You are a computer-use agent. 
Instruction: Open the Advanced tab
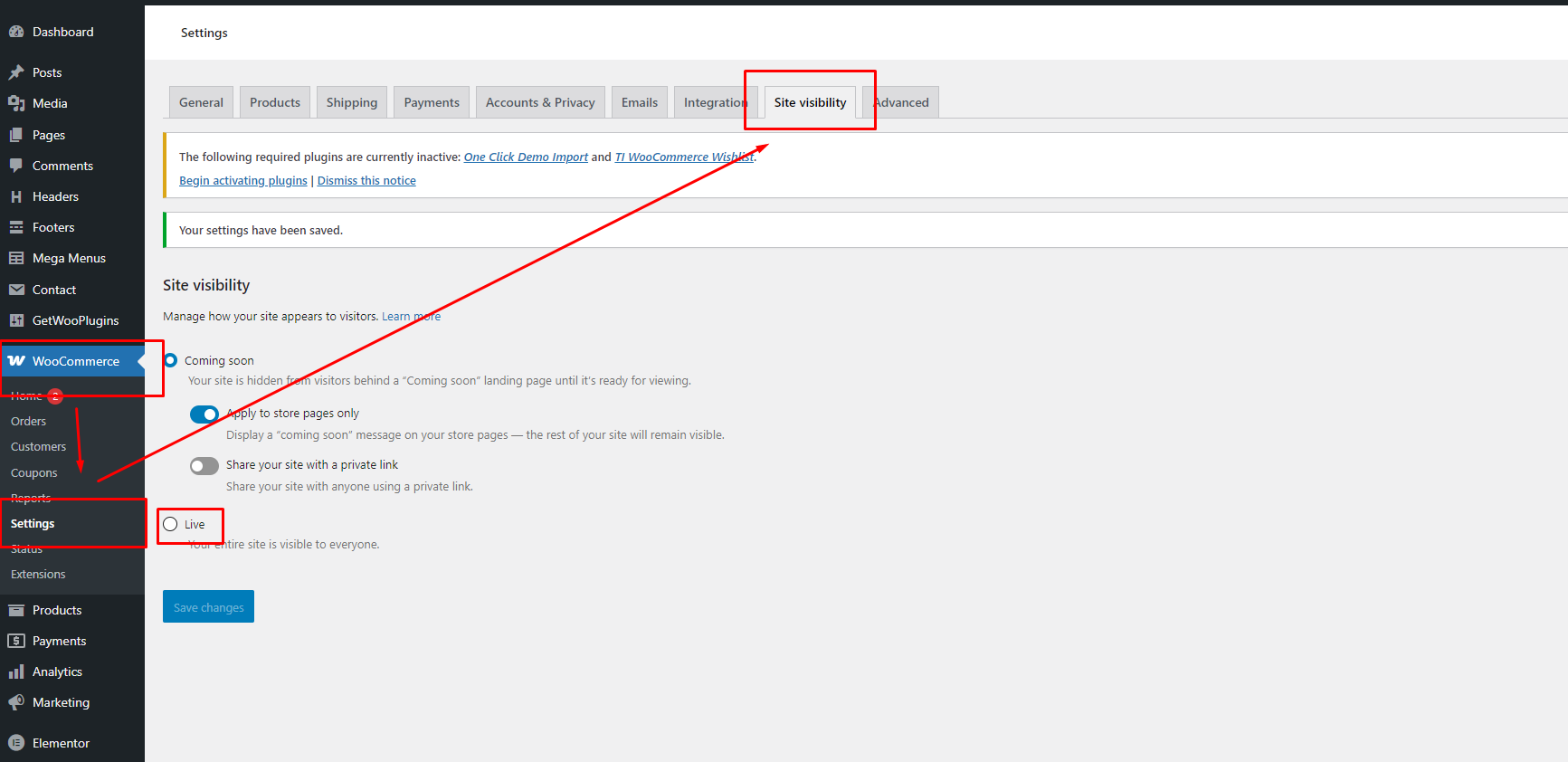[901, 102]
